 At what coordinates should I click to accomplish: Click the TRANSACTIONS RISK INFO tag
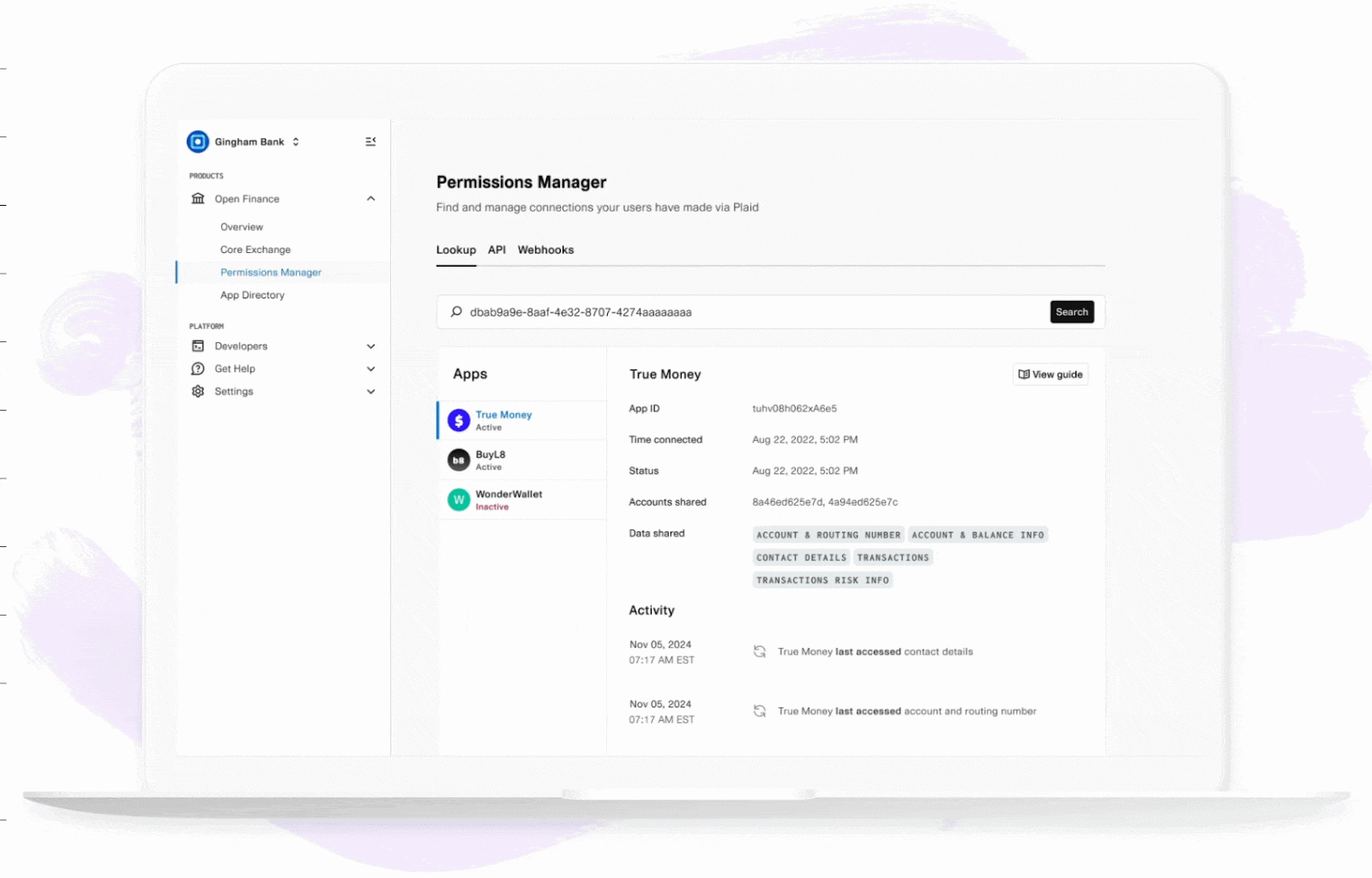(822, 580)
